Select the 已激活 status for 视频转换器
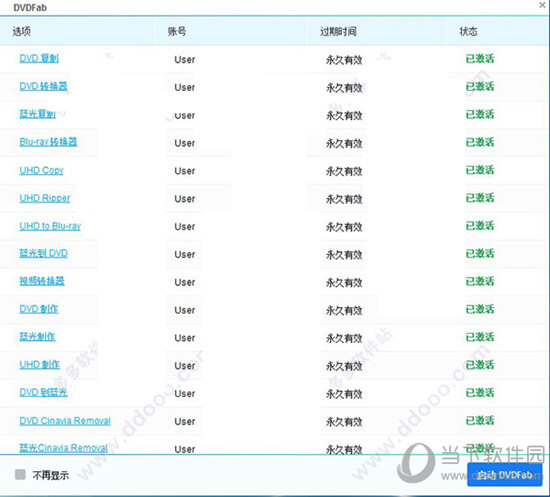The height and width of the screenshot is (497, 550). (480, 281)
